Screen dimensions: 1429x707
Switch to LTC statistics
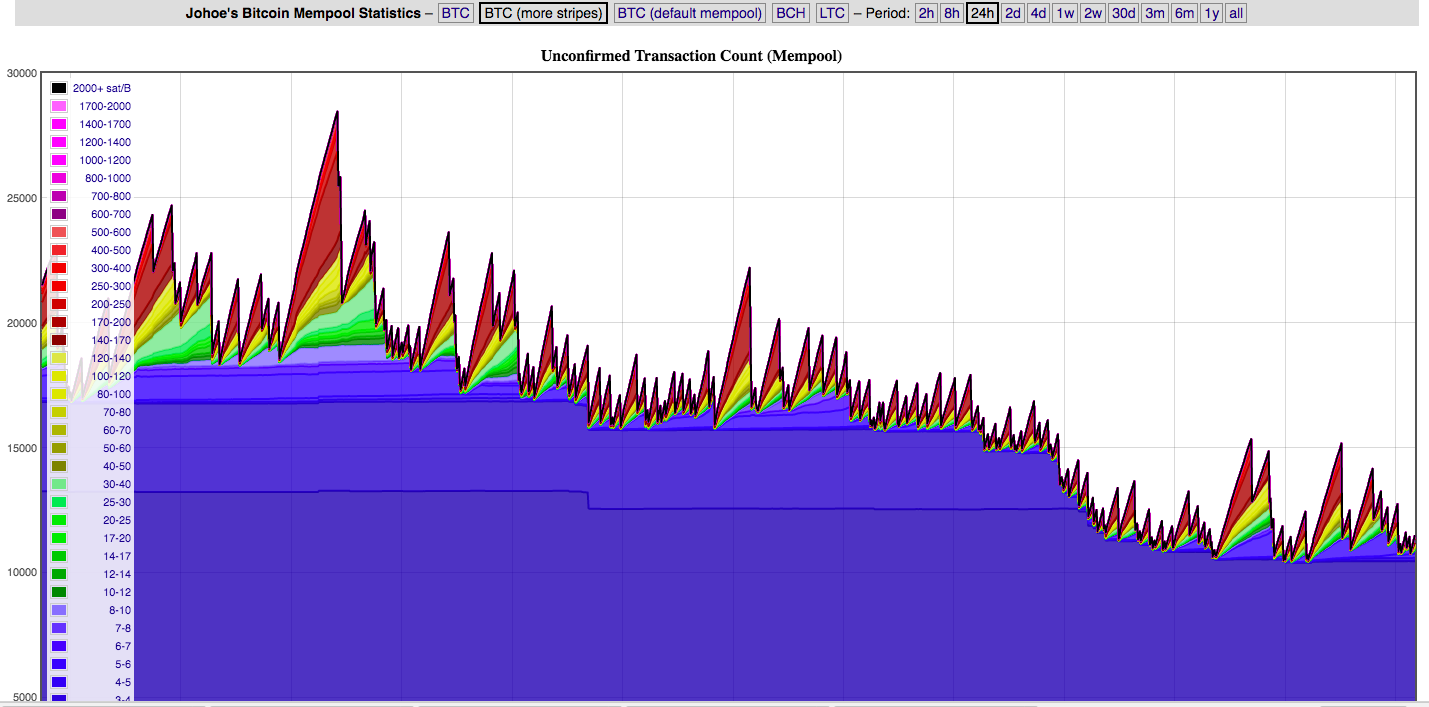click(832, 13)
